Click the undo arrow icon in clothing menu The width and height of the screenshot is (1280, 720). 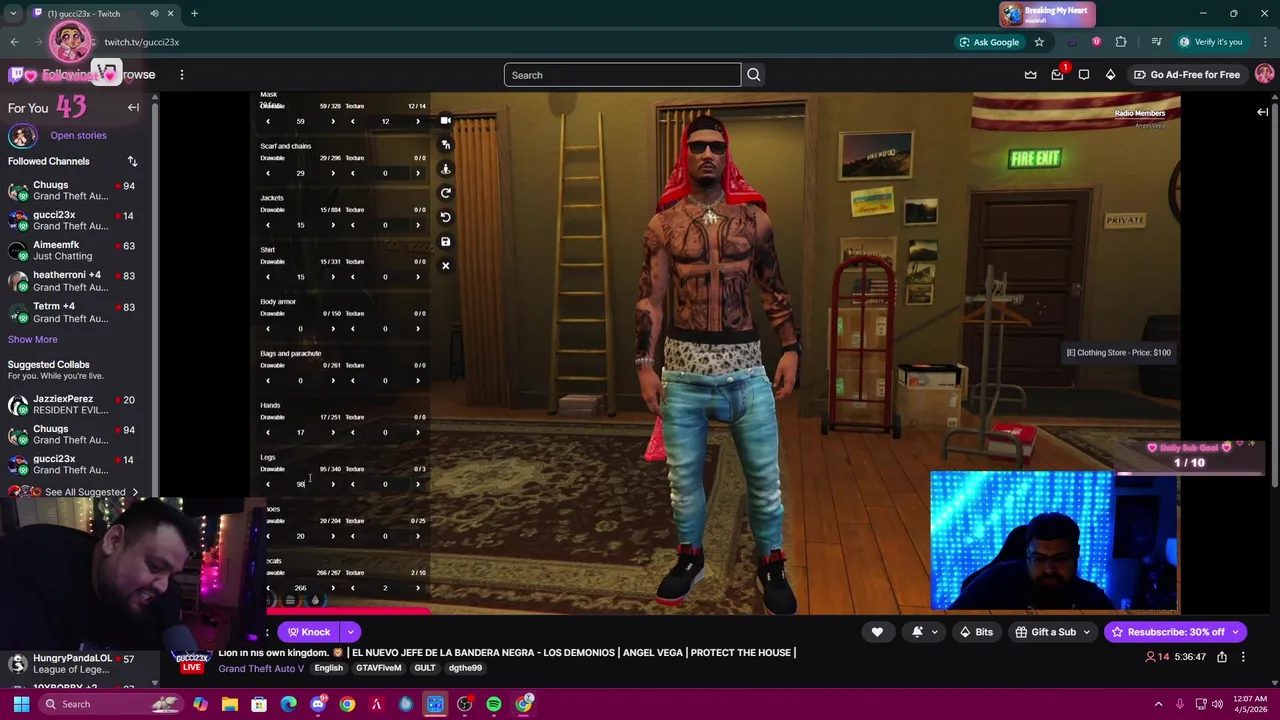pos(446,217)
